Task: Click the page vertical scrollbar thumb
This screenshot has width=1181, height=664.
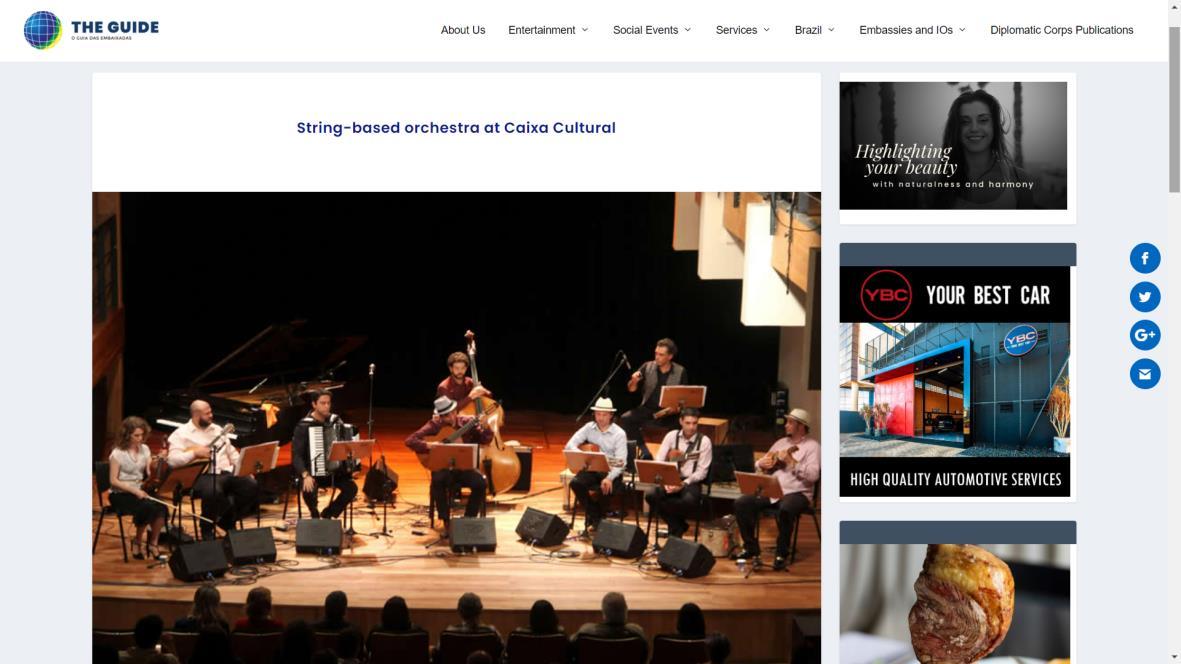Action: coord(1174,109)
